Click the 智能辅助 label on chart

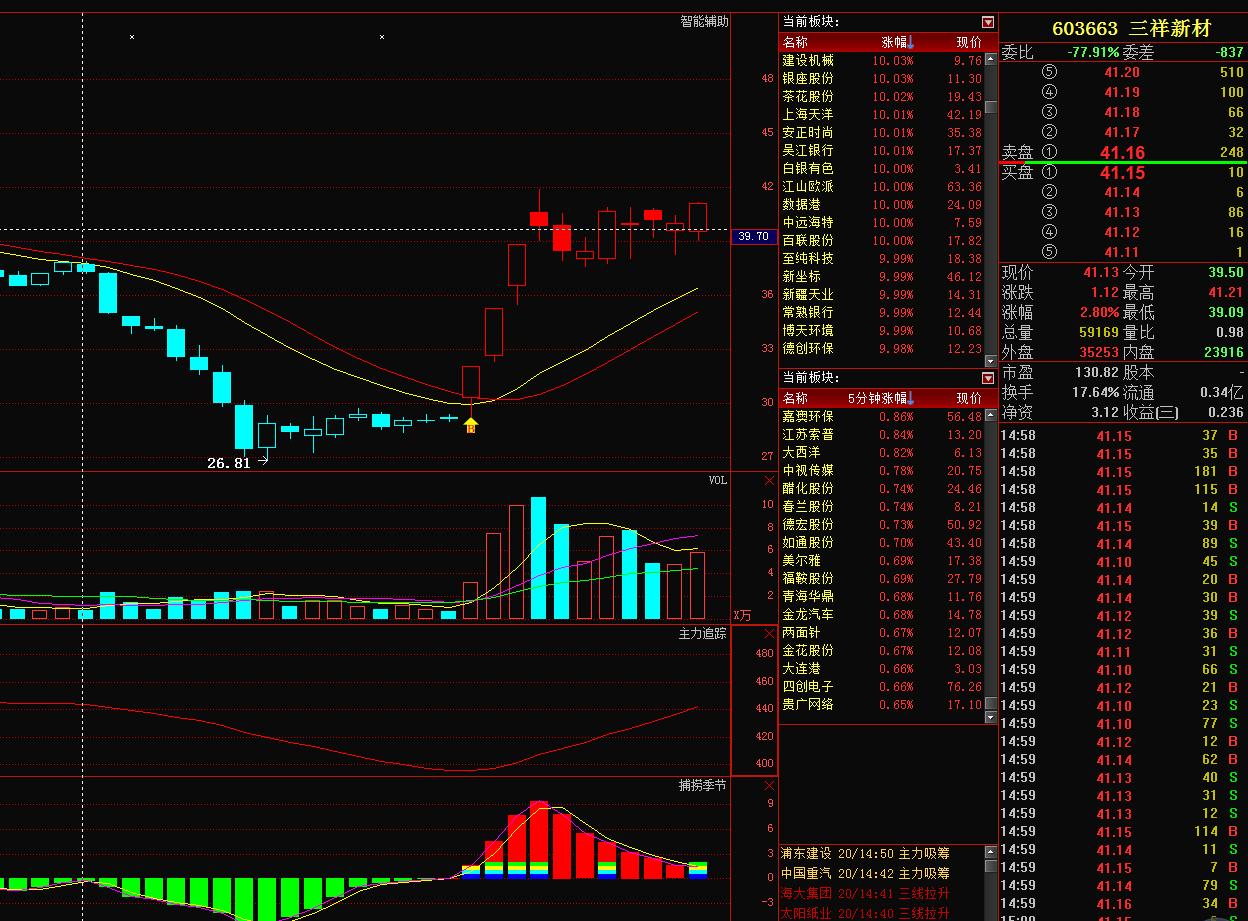coord(704,21)
